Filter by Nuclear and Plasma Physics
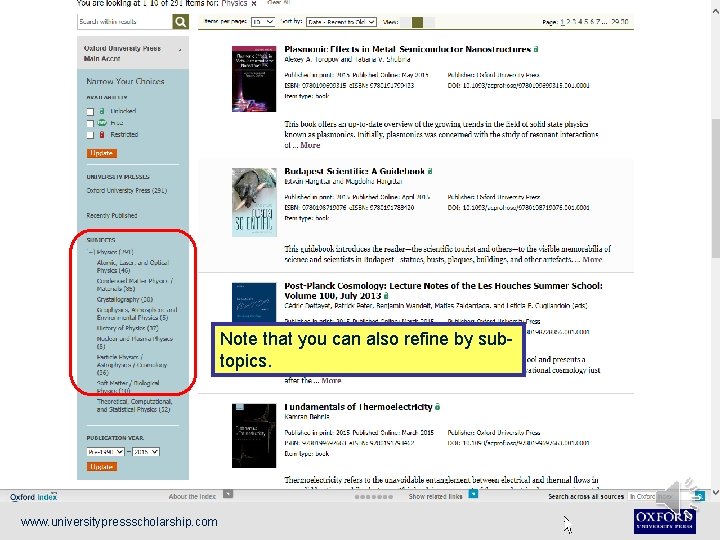This screenshot has width=720, height=540. (135, 343)
